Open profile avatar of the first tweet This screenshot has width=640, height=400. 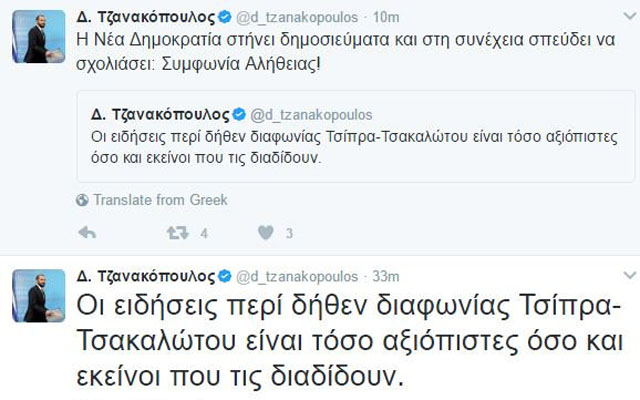38,37
